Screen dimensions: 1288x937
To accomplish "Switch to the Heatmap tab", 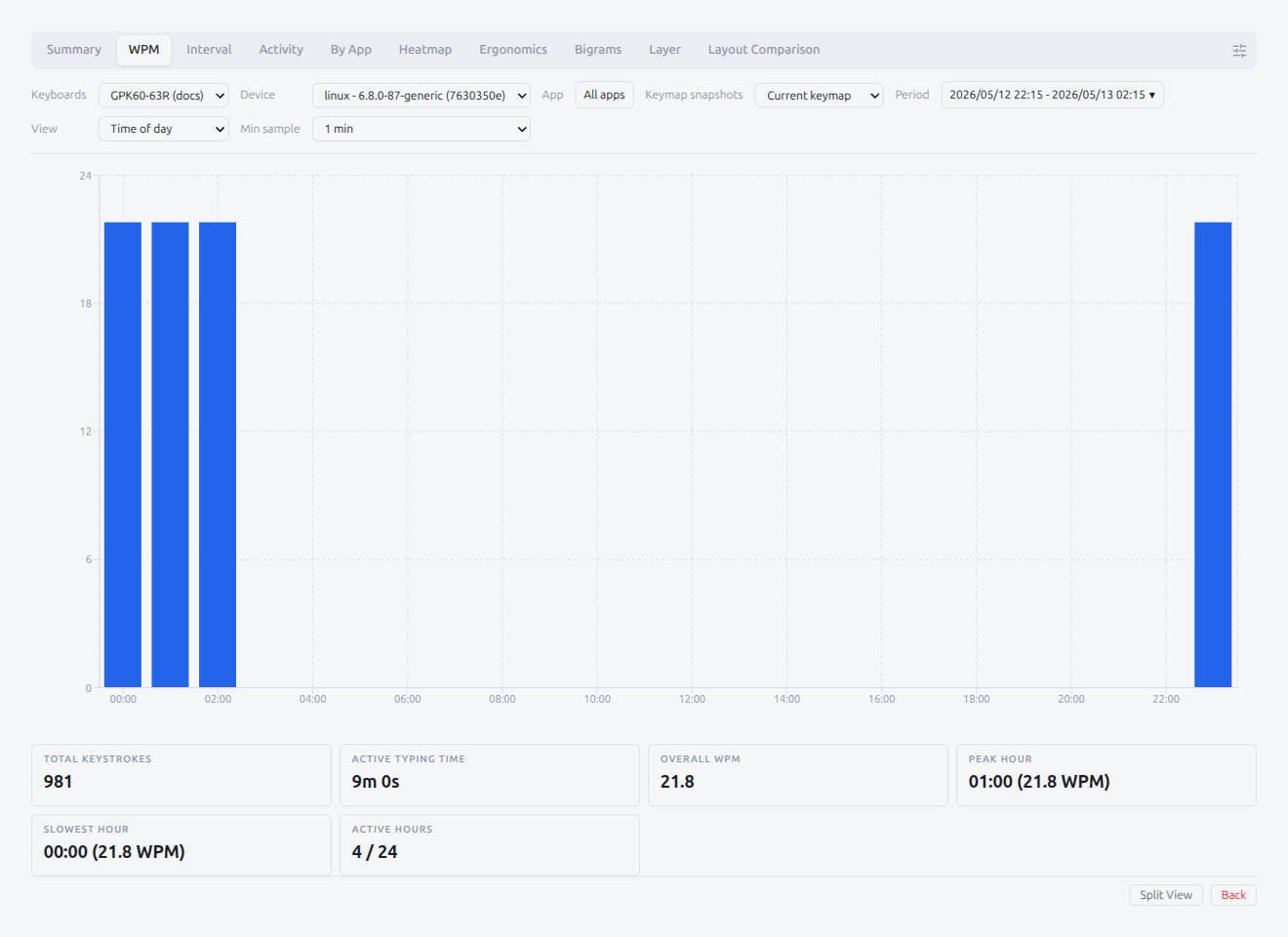I will point(425,50).
